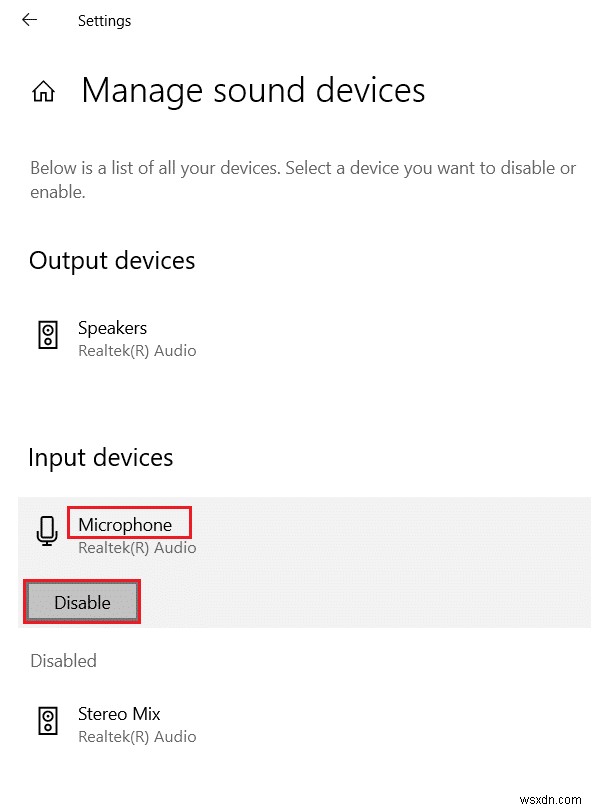
Task: Select the Speakers device entry
Action: [112, 327]
